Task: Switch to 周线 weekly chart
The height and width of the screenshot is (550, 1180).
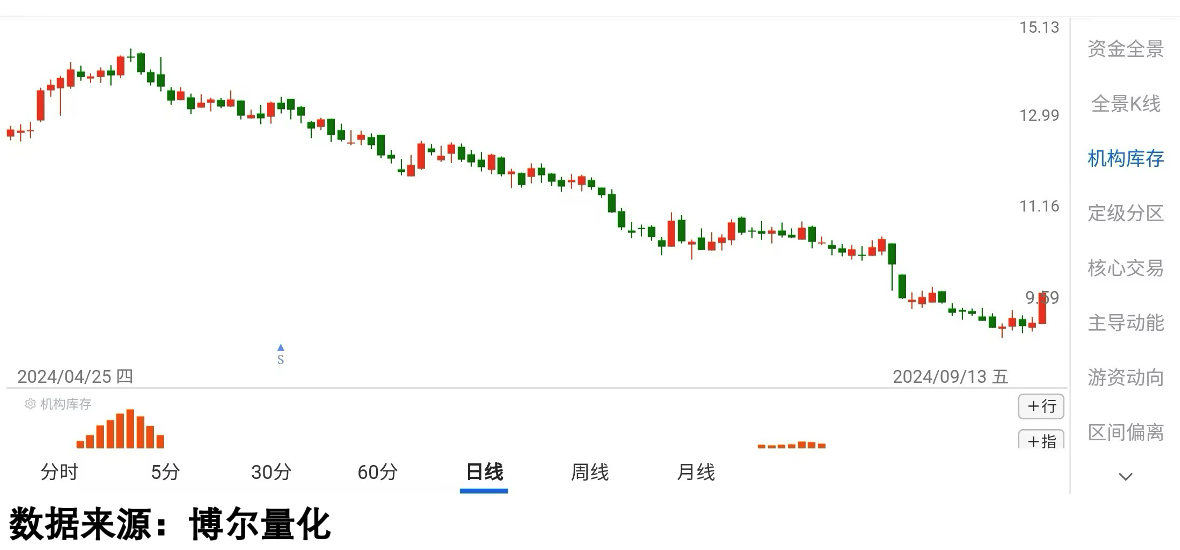Action: point(590,473)
